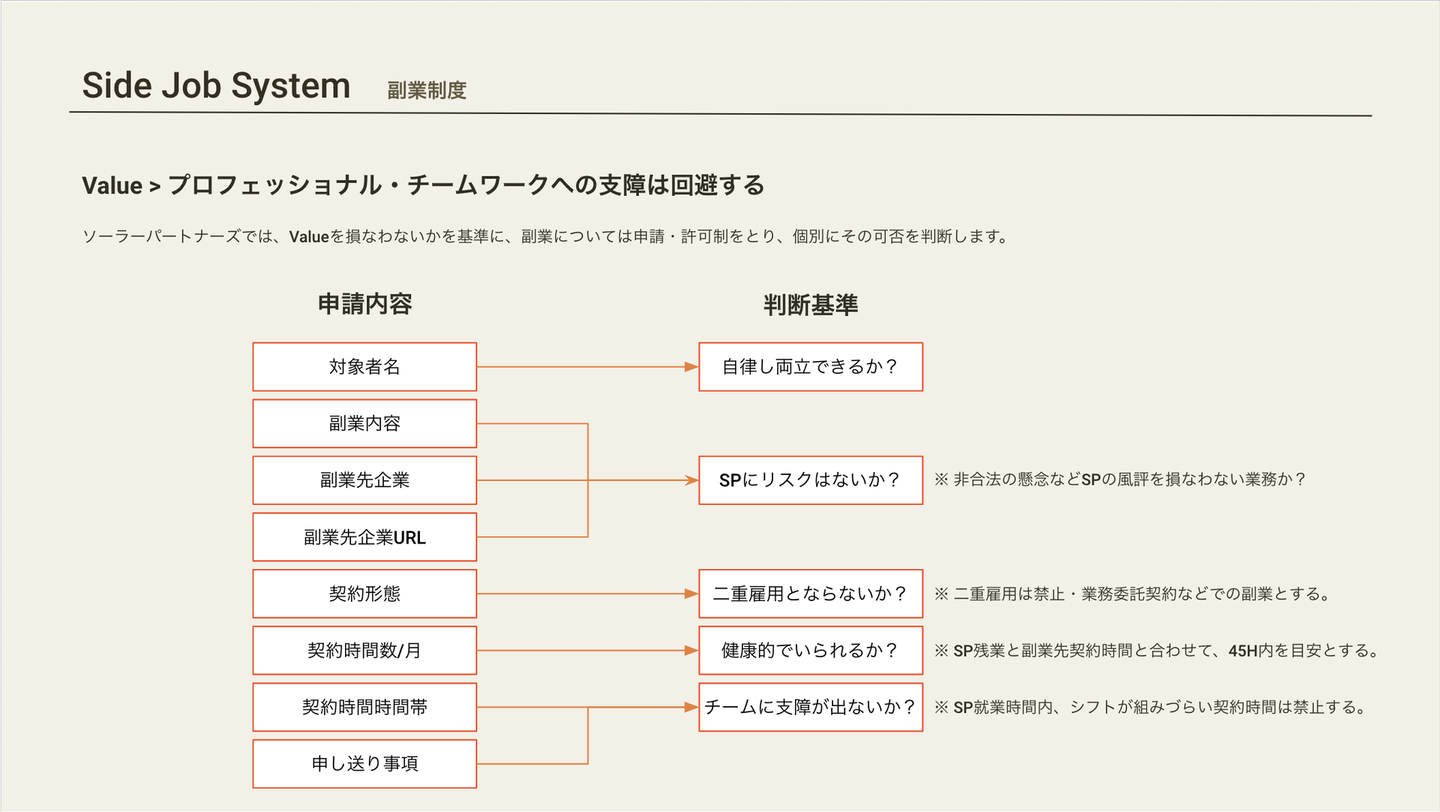1440x812 pixels.
Task: Click the チームに支障が出ないか？ box
Action: pyautogui.click(x=810, y=707)
